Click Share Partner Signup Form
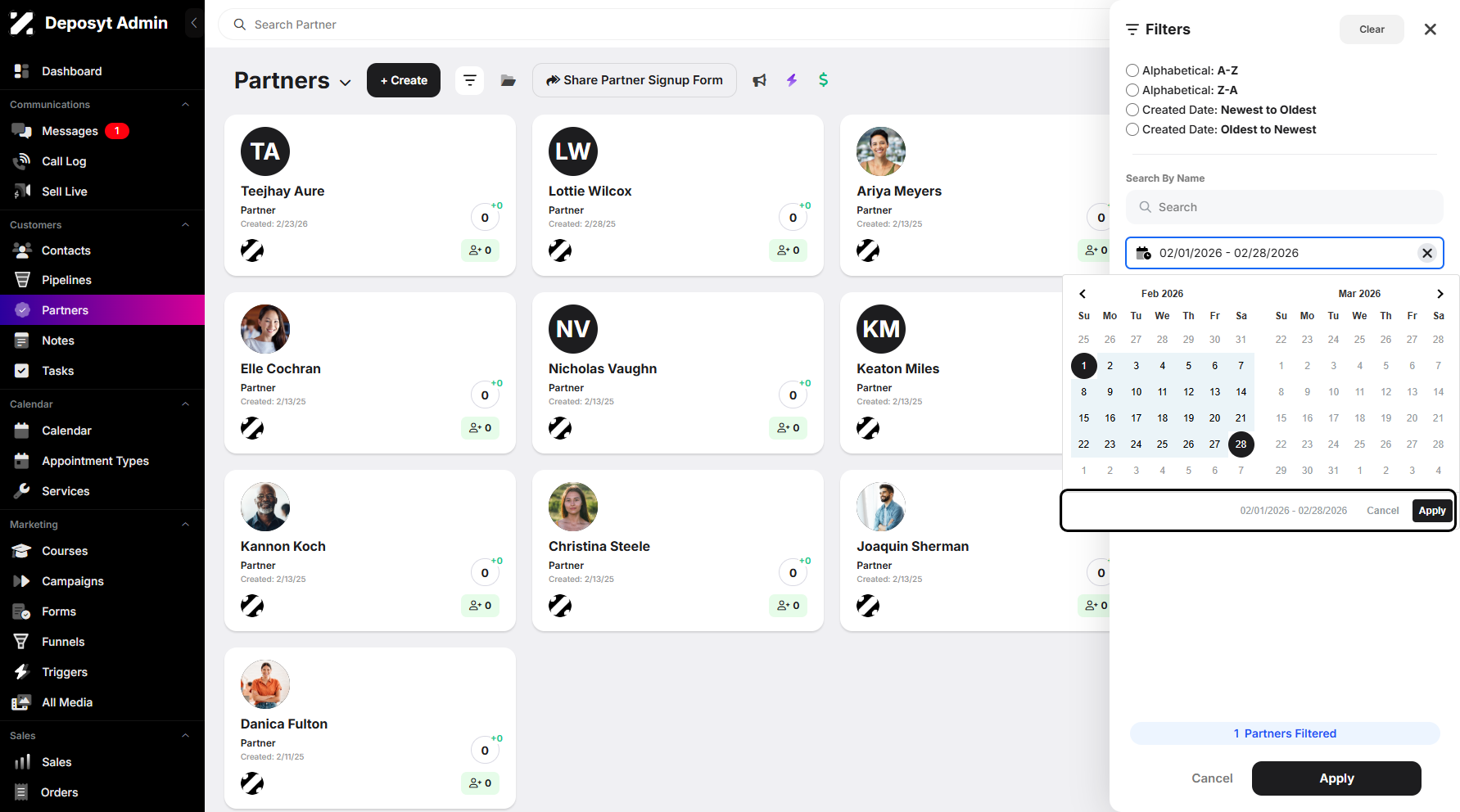This screenshot has width=1460, height=812. point(635,80)
